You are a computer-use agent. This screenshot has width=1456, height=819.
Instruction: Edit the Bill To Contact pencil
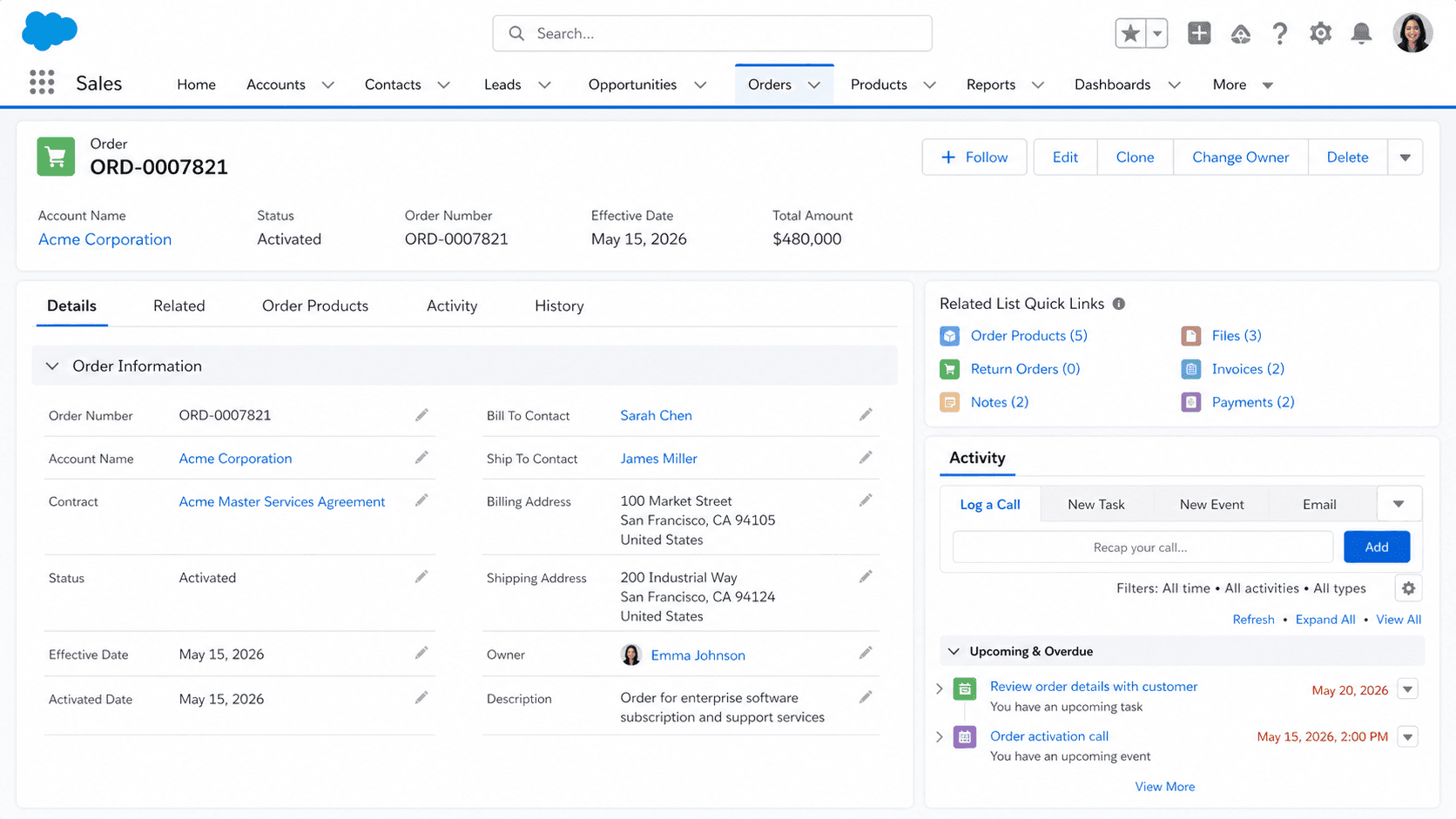pos(866,415)
